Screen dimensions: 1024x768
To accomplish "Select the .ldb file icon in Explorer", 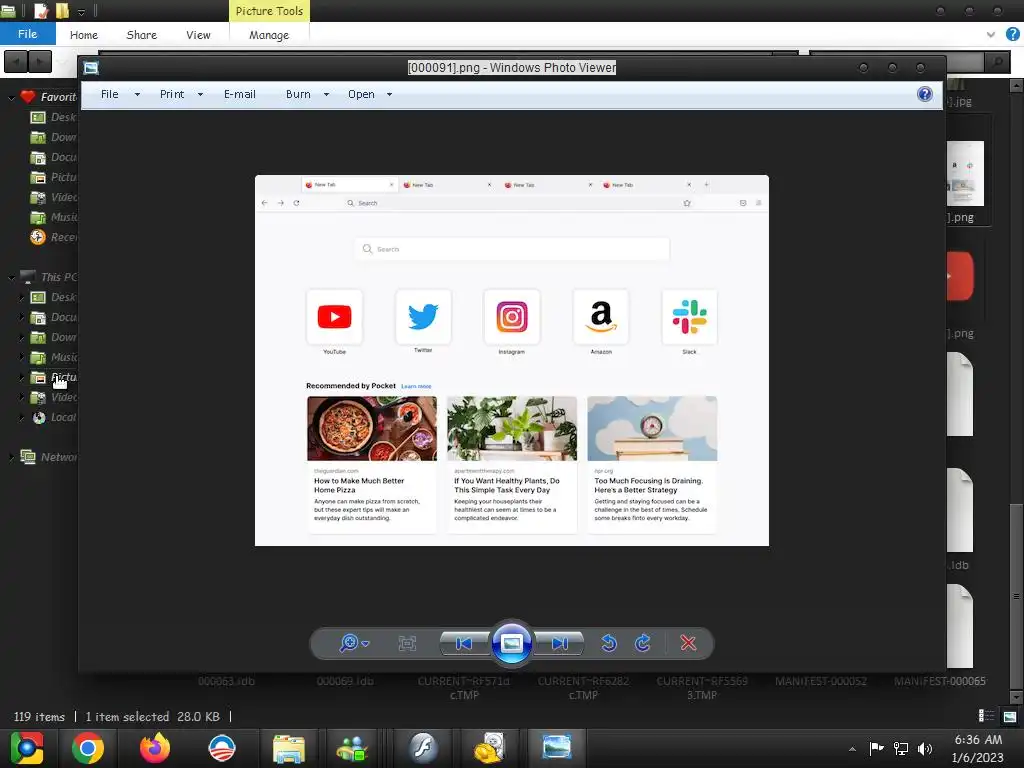I will click(959, 511).
